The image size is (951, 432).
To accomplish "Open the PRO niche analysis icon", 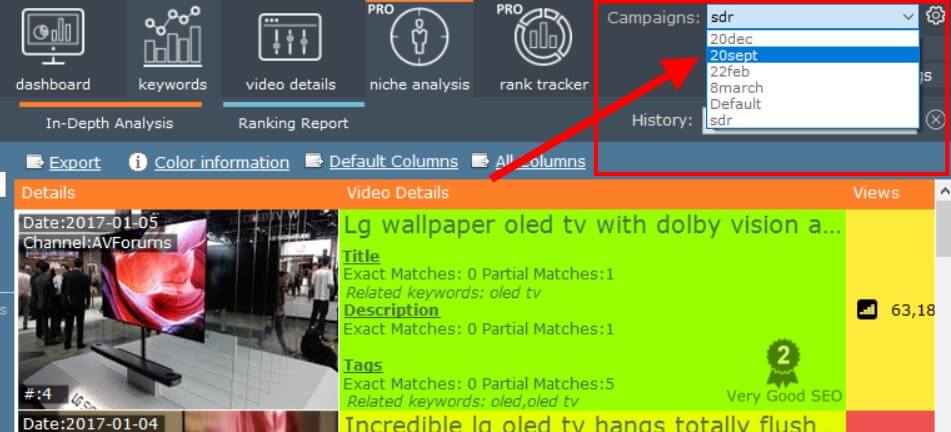I will 420,36.
